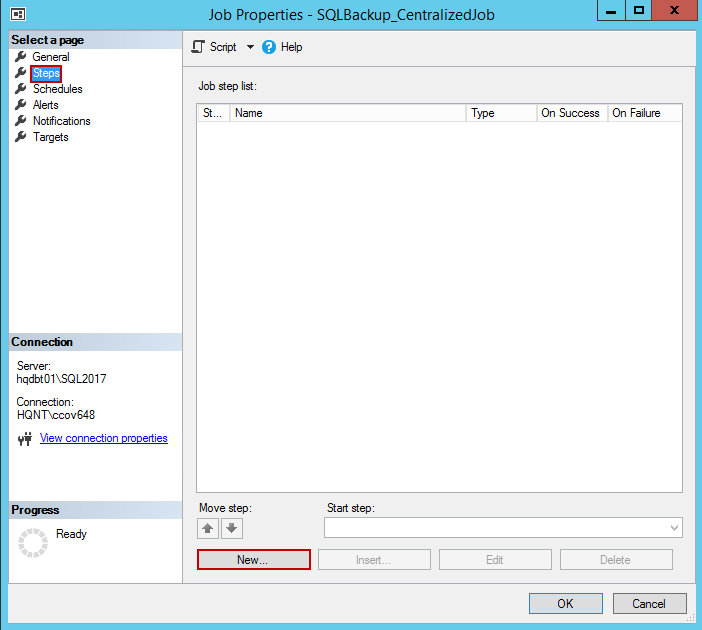Click the connection properties plug icon

(x=25, y=439)
